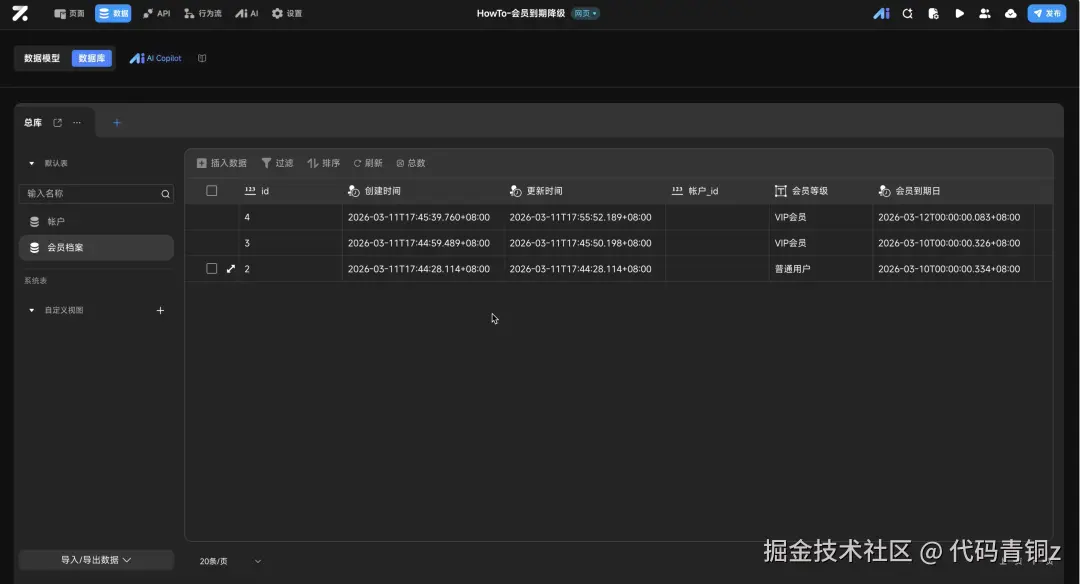This screenshot has height=584, width=1080.
Task: Open the 导入/导出数据 dropdown
Action: click(96, 560)
